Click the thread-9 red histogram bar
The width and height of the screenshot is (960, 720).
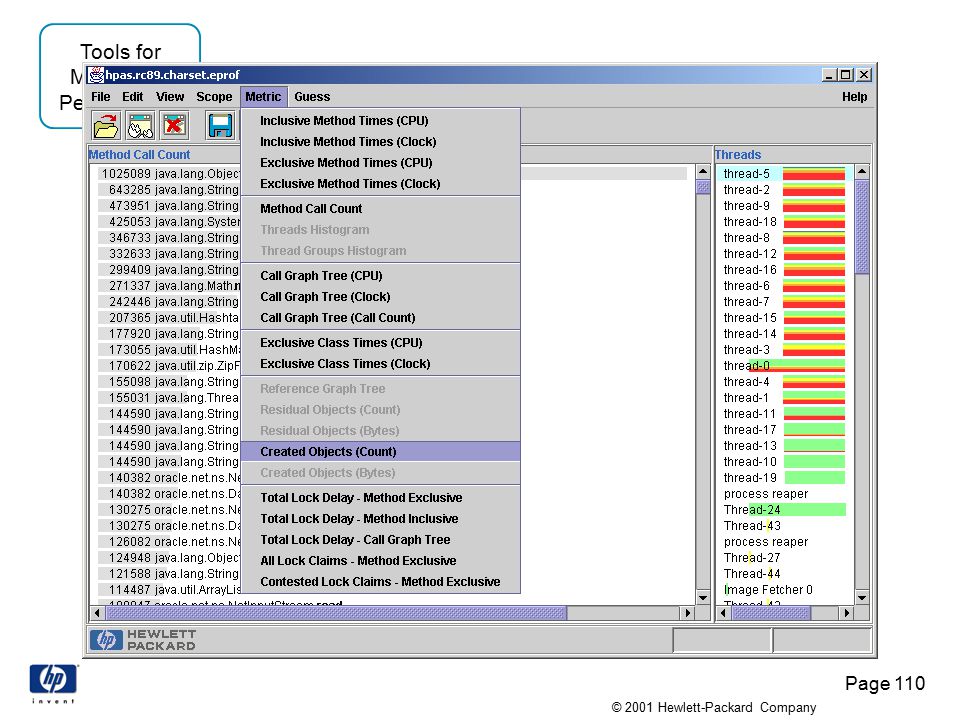tap(814, 206)
